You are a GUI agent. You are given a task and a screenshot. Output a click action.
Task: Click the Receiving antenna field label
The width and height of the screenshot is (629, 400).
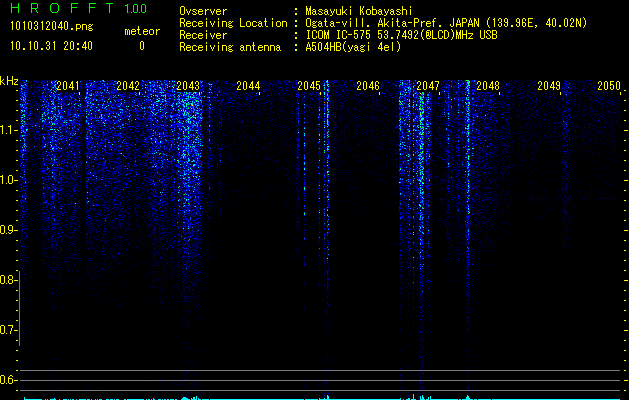(230, 47)
